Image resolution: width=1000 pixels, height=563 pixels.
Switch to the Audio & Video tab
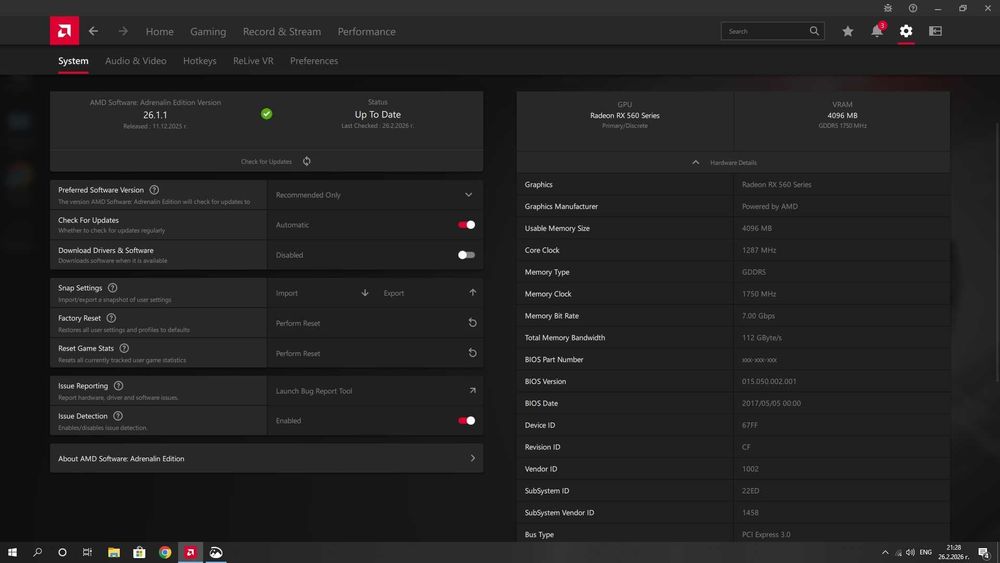[x=136, y=61]
